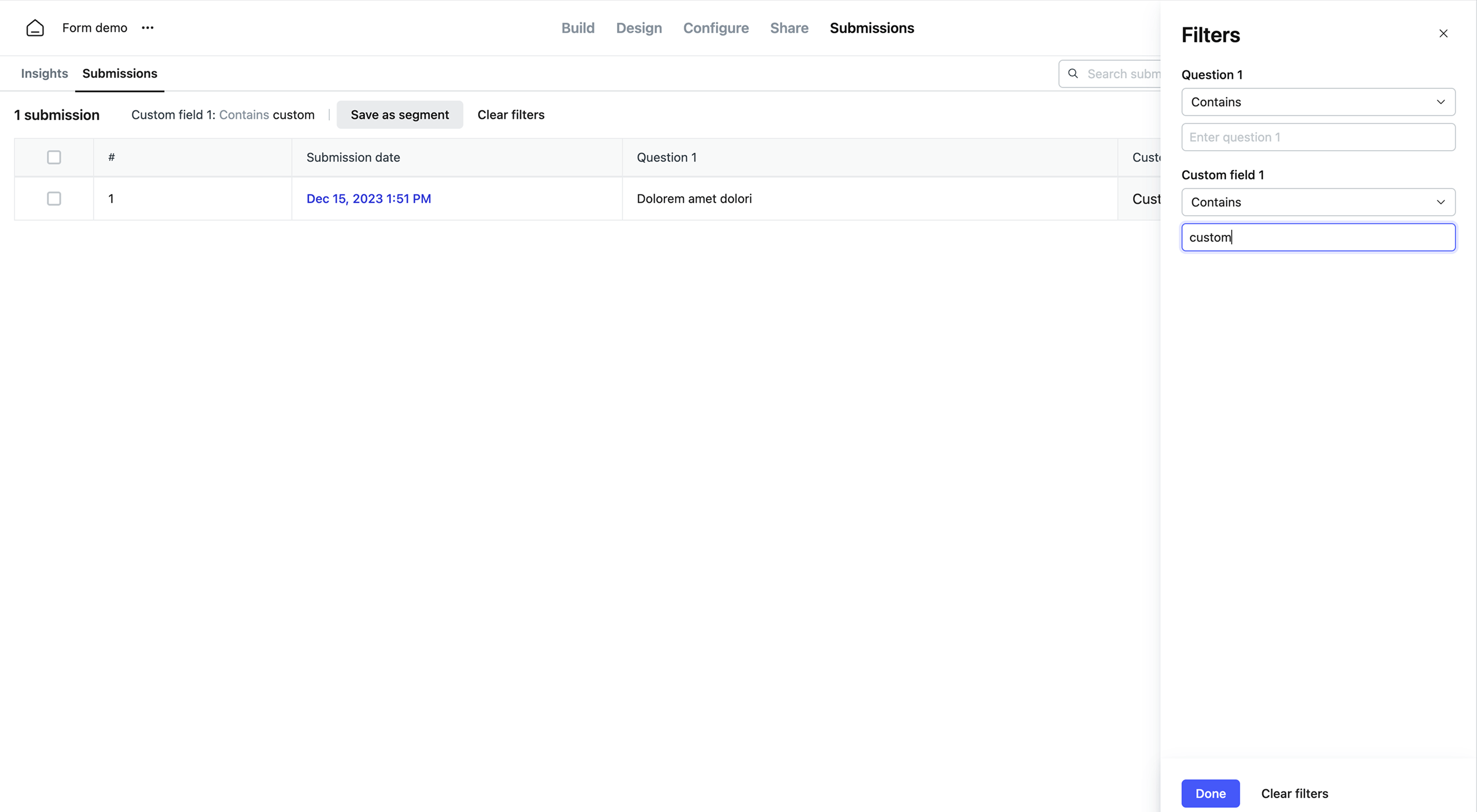Open the Dec 15, 2023 1:51 PM submission
This screenshot has width=1477, height=812.
click(x=369, y=199)
